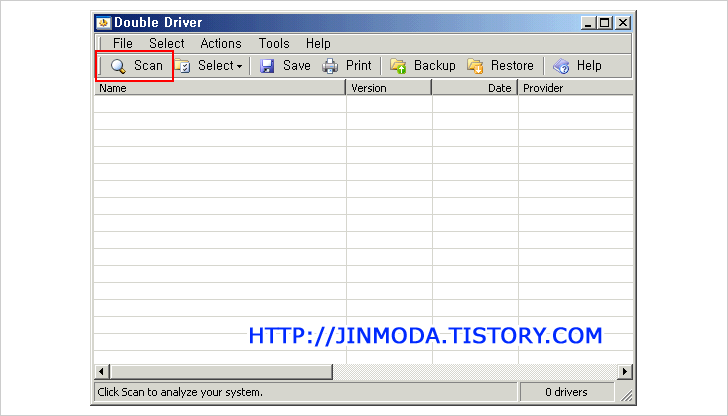Minimize the Double Driver window
Viewport: 728px width, 416px height.
(x=588, y=23)
